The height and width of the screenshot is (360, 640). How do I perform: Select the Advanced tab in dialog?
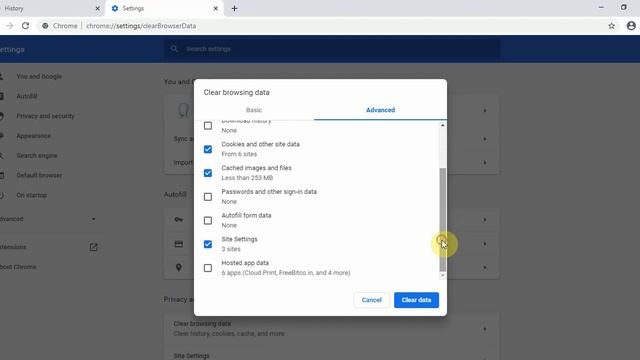click(380, 110)
